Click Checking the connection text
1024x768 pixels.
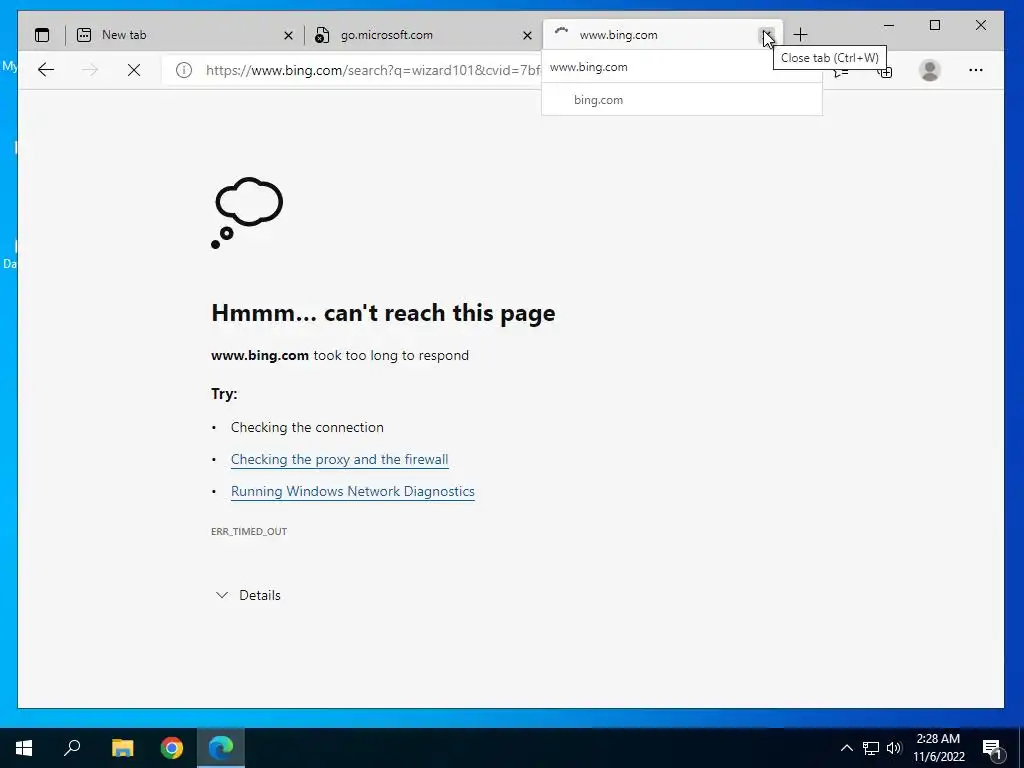point(307,427)
